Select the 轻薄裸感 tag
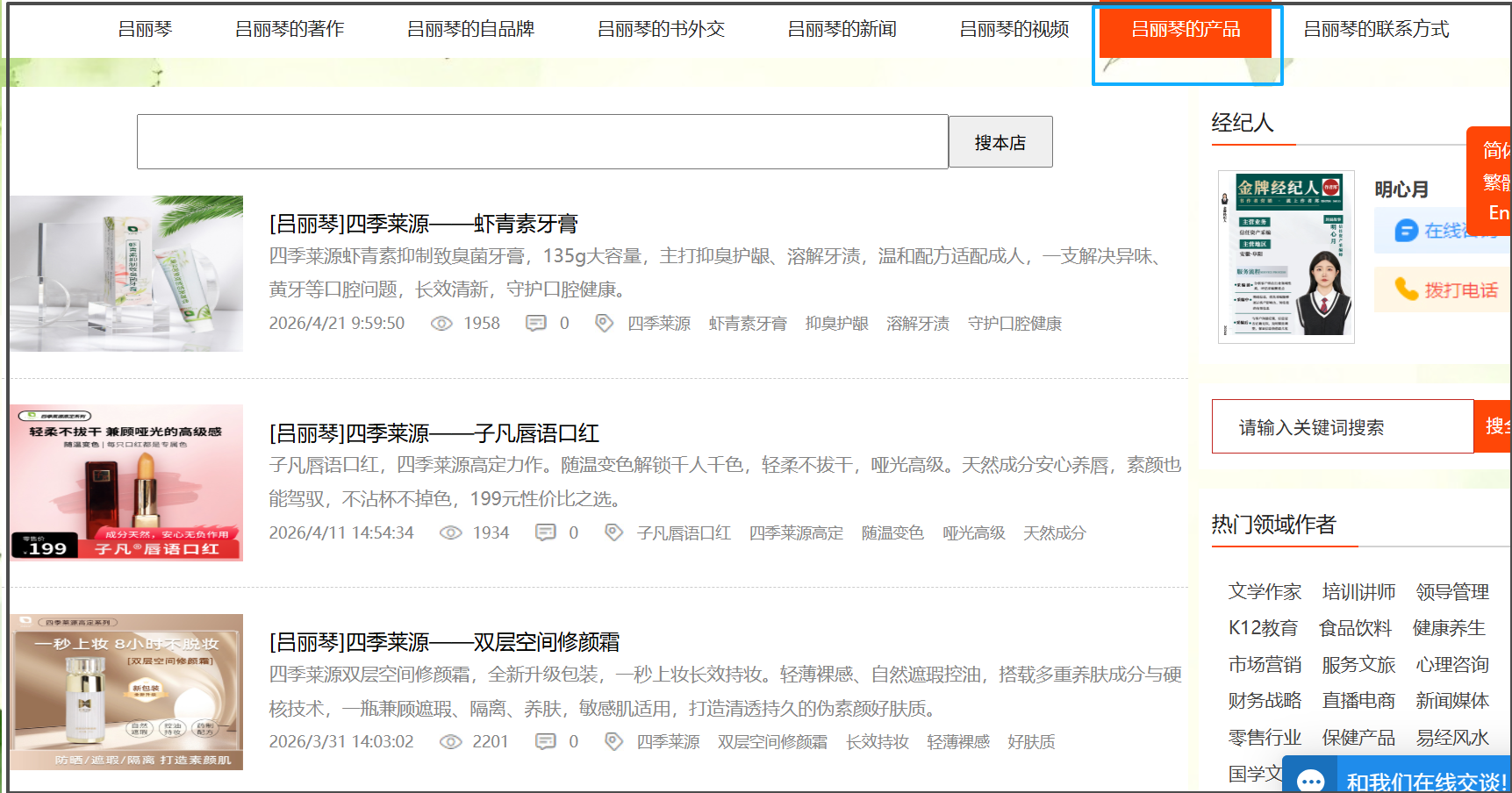The image size is (1512, 793). 958,742
